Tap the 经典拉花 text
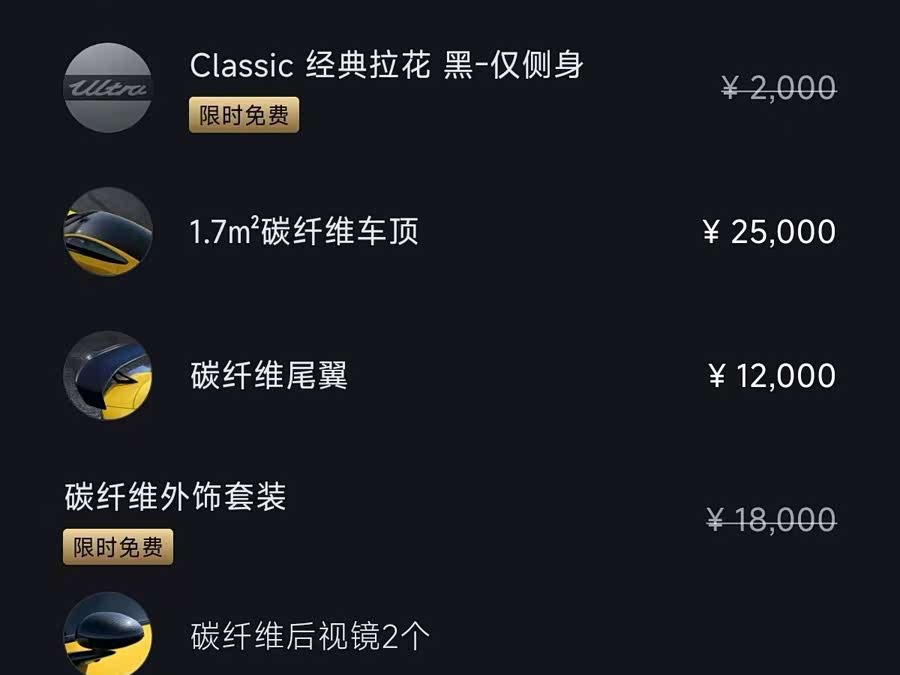Viewport: 900px width, 675px height. coord(368,66)
